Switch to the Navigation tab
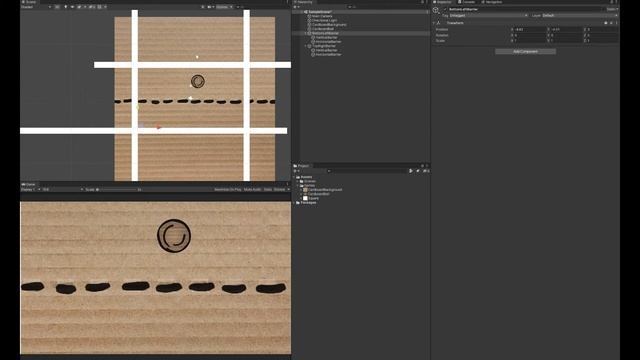The height and width of the screenshot is (360, 640). pos(491,2)
